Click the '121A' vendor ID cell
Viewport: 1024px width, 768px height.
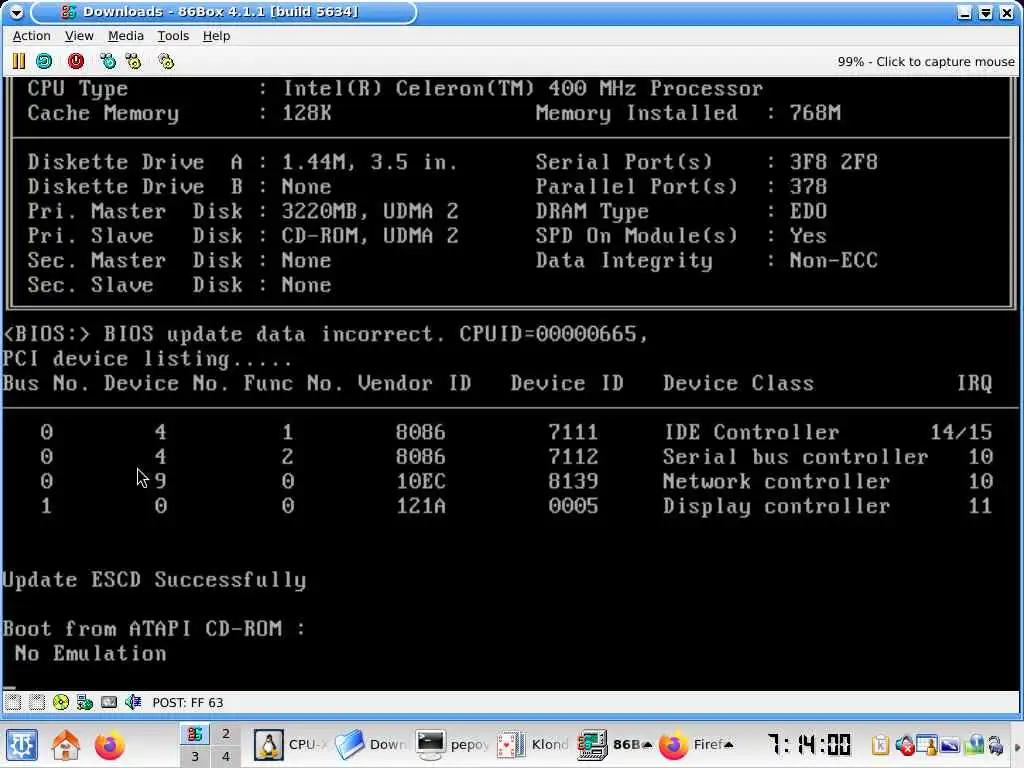point(421,506)
